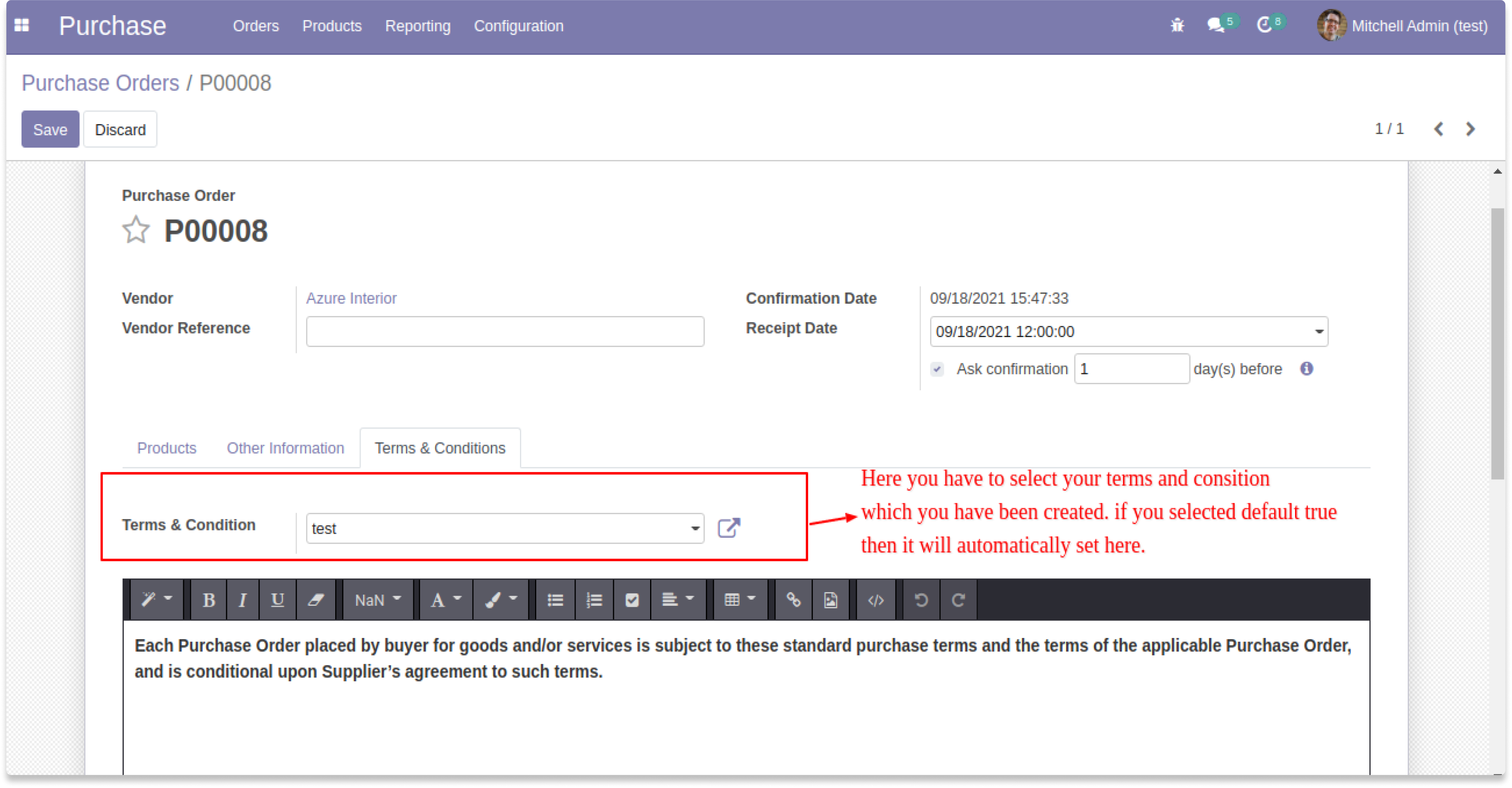Insert a checklist
Screen dimensions: 1512x788
[631, 600]
